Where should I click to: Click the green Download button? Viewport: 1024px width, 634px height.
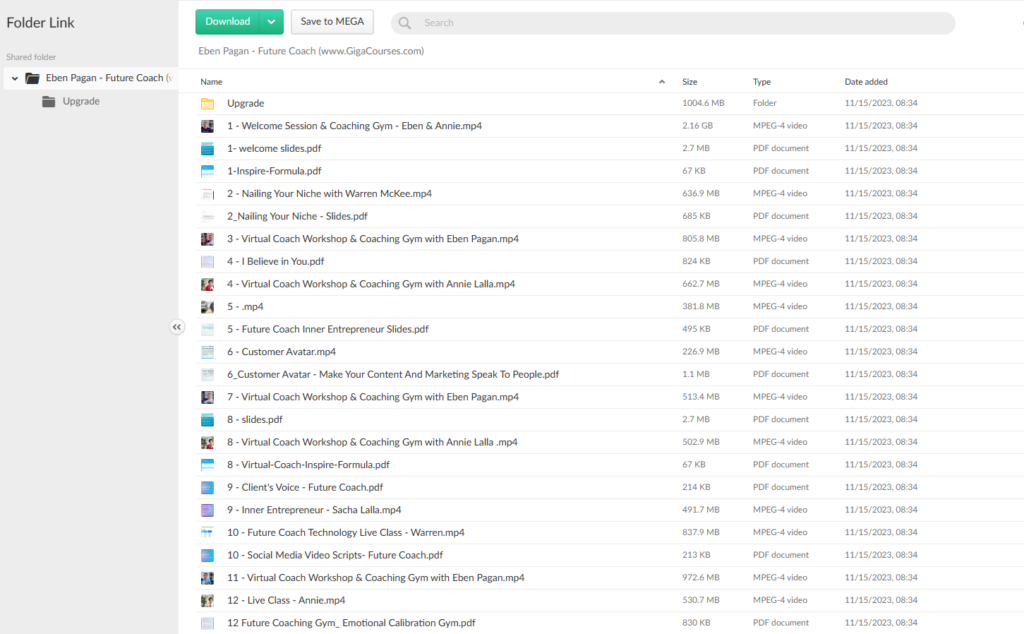tap(227, 22)
